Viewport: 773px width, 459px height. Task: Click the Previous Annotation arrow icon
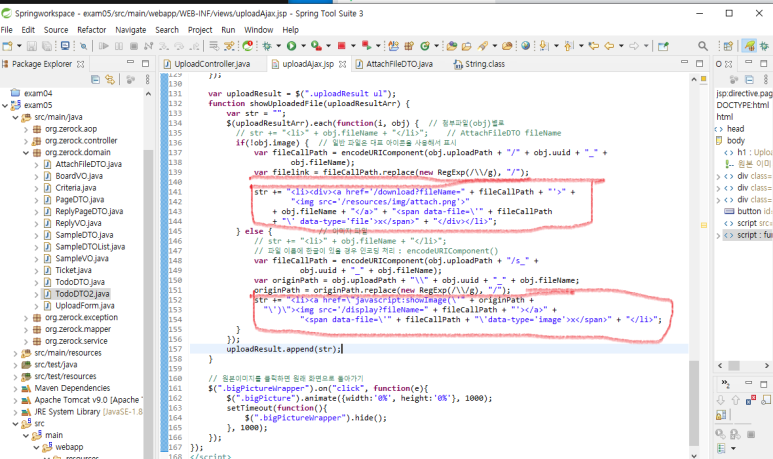(x=569, y=46)
